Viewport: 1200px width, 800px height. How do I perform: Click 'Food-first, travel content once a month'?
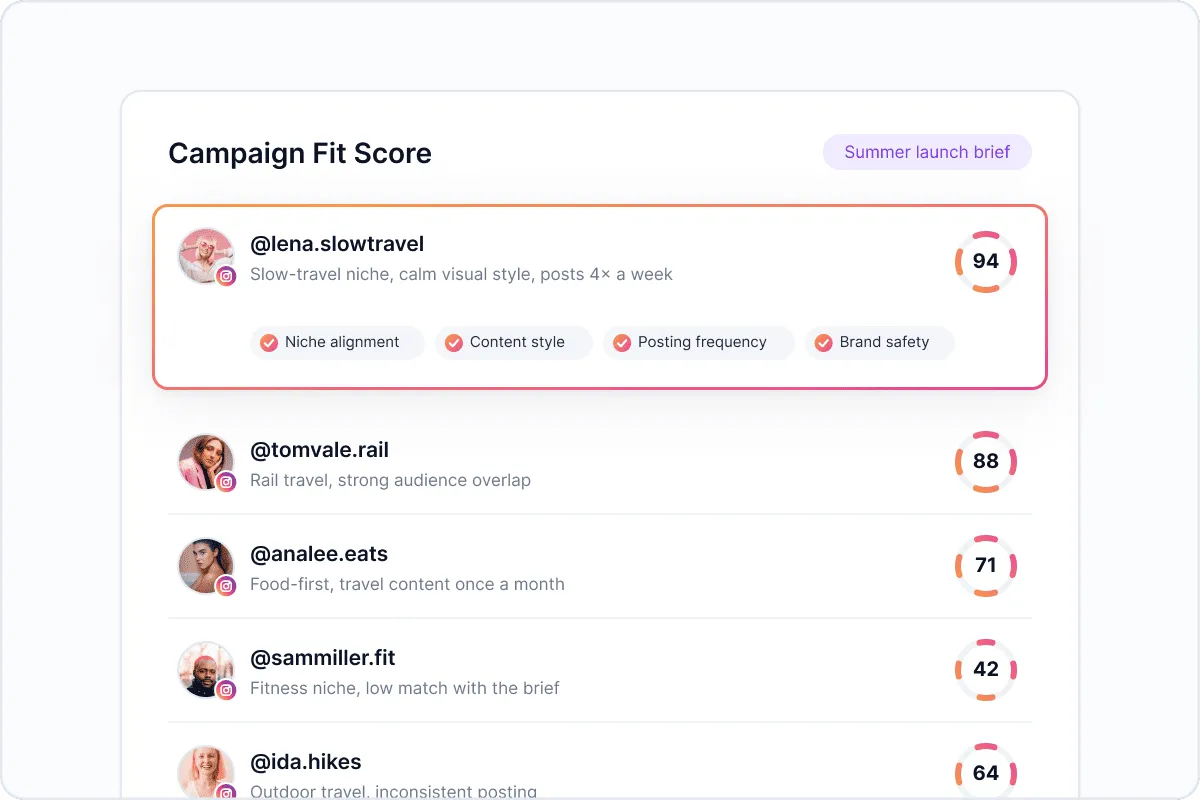[407, 584]
